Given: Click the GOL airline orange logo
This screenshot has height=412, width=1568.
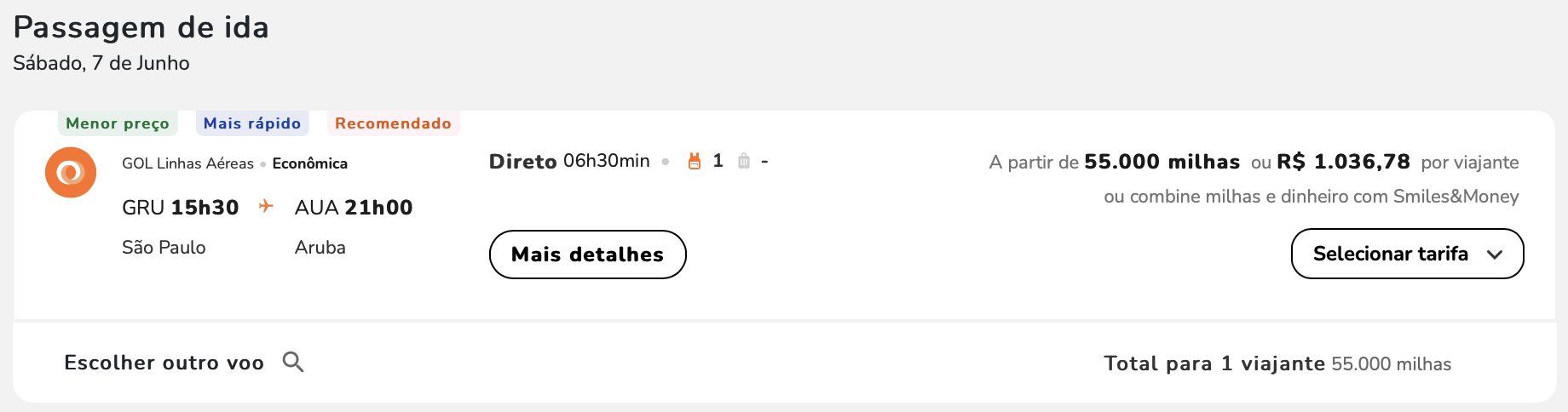Looking at the screenshot, I should click(71, 172).
